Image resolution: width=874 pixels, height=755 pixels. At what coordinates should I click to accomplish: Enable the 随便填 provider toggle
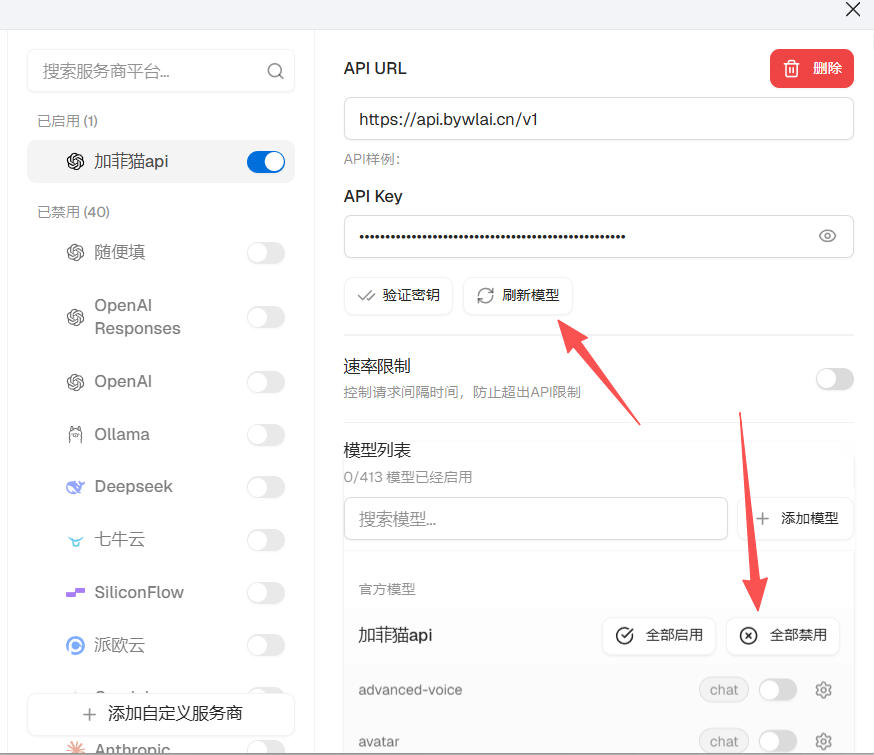(264, 253)
